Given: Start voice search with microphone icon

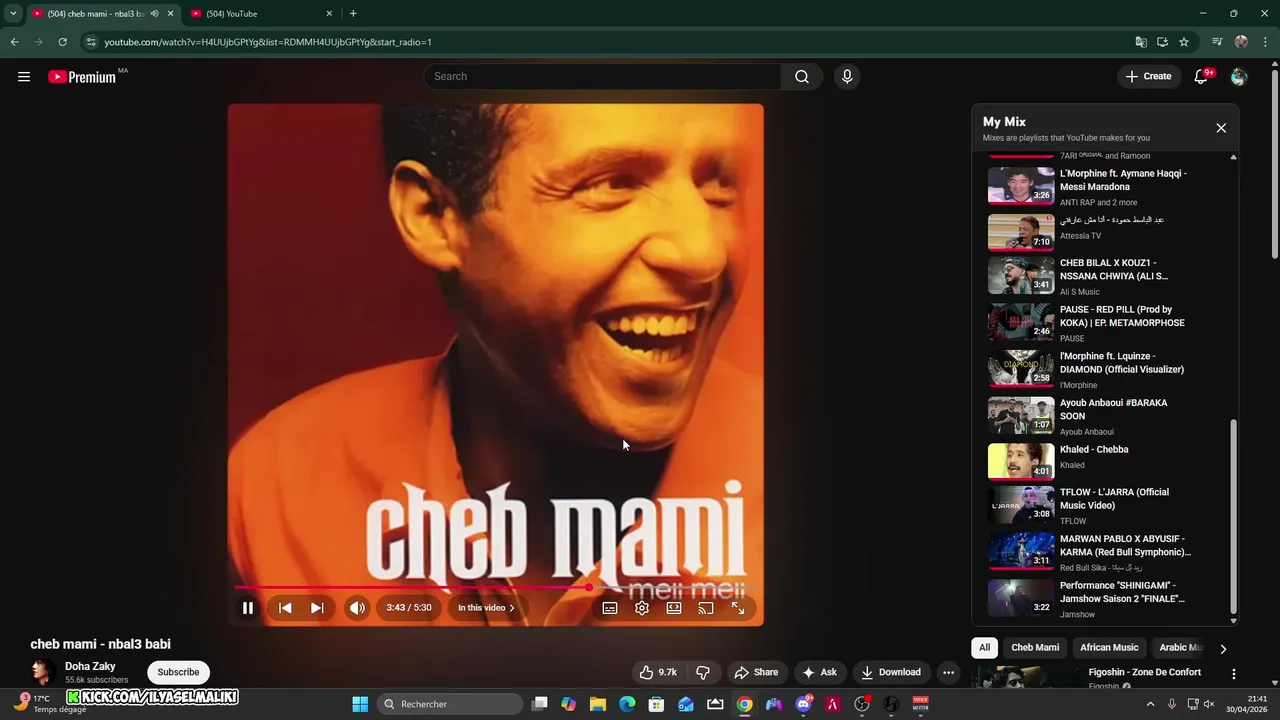Looking at the screenshot, I should point(847,76).
